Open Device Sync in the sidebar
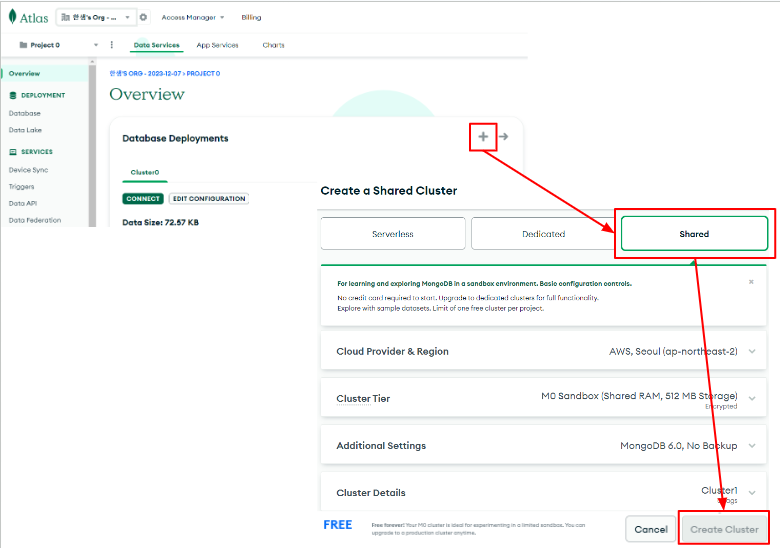780x548 pixels. (x=28, y=170)
